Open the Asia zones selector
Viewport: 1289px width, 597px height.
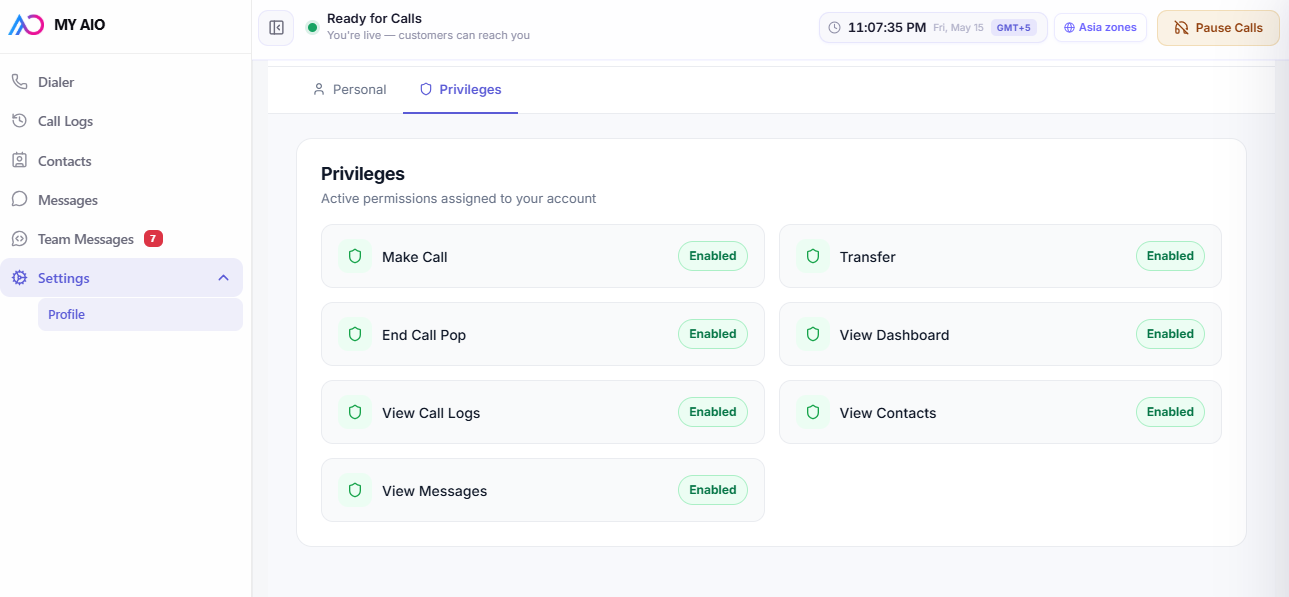1100,28
